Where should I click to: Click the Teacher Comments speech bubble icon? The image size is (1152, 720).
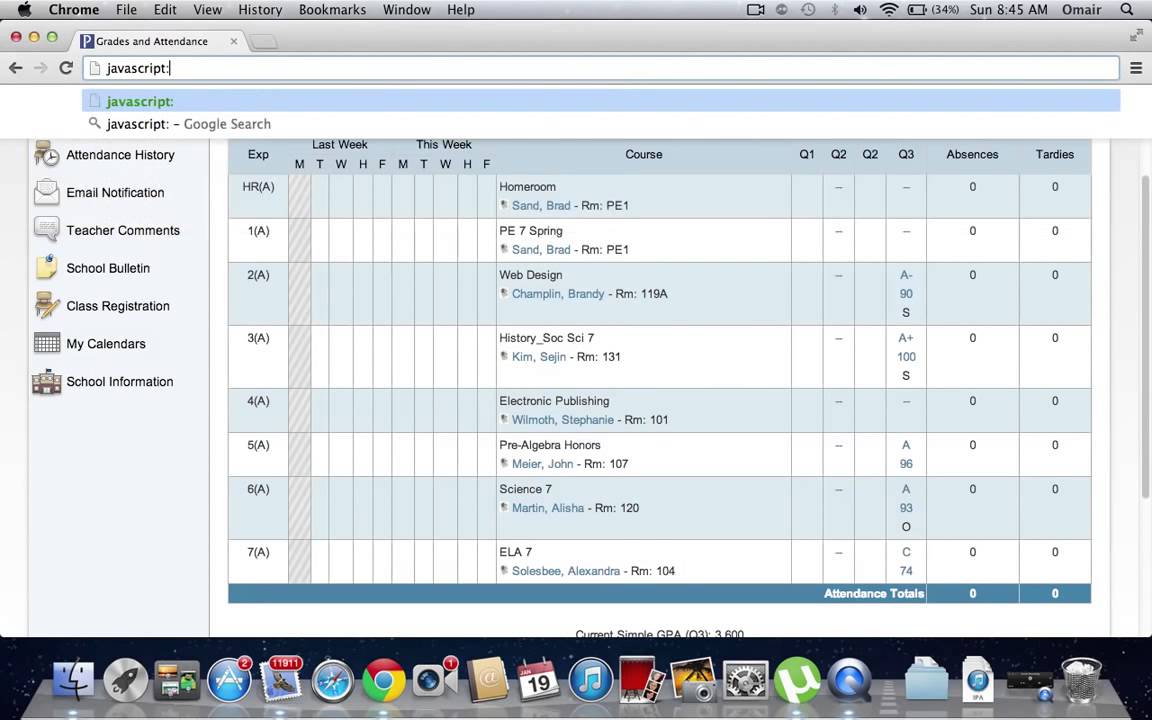pos(46,229)
